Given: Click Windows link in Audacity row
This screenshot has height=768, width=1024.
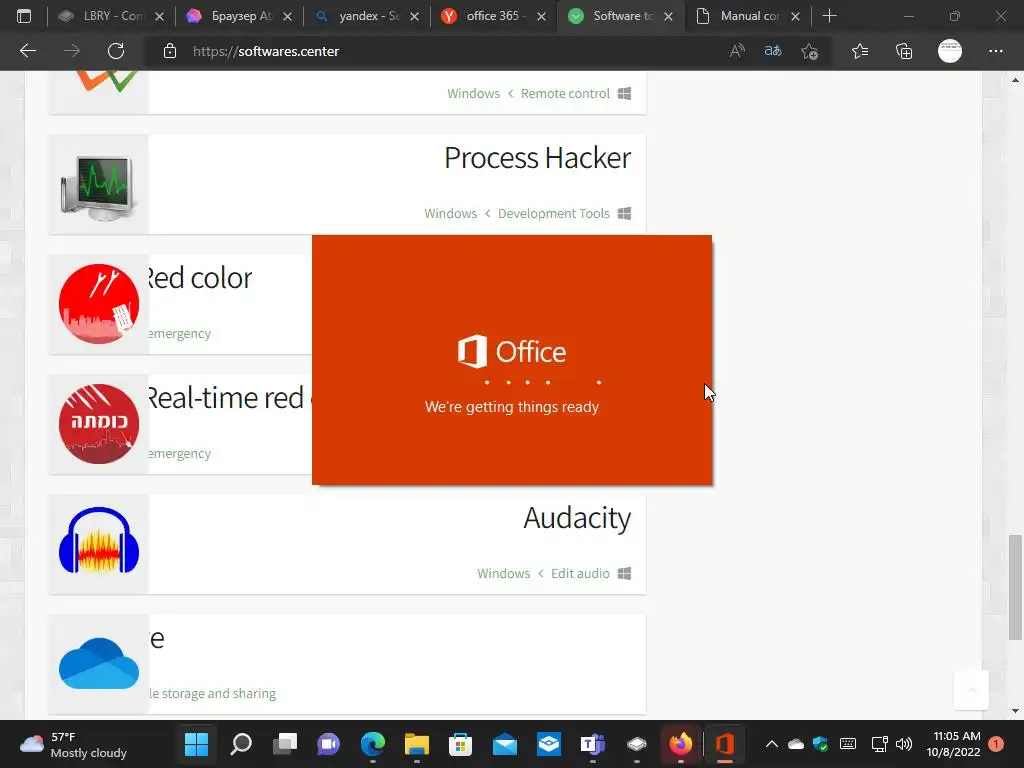Looking at the screenshot, I should point(504,573).
